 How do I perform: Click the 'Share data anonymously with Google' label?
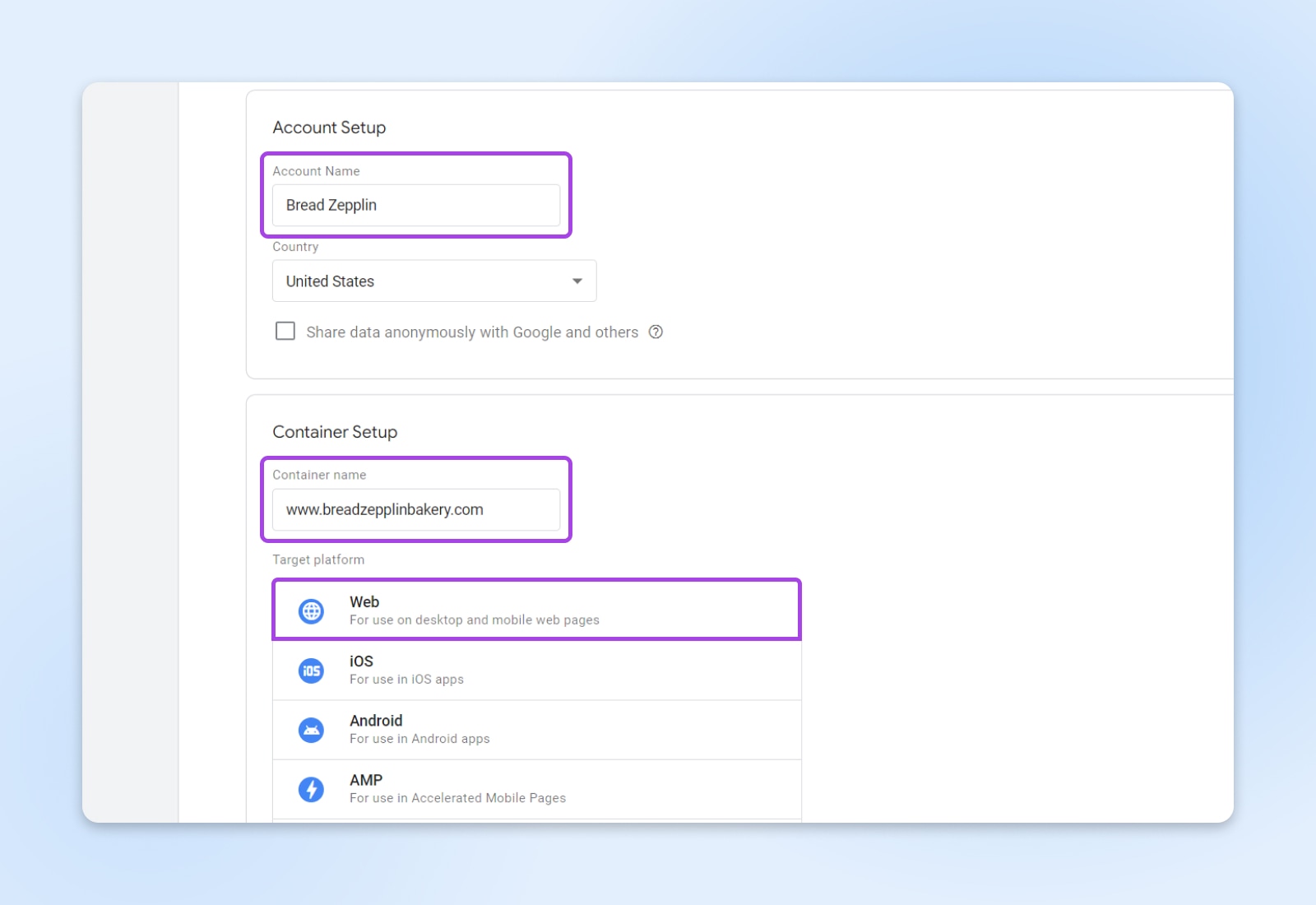tap(471, 332)
